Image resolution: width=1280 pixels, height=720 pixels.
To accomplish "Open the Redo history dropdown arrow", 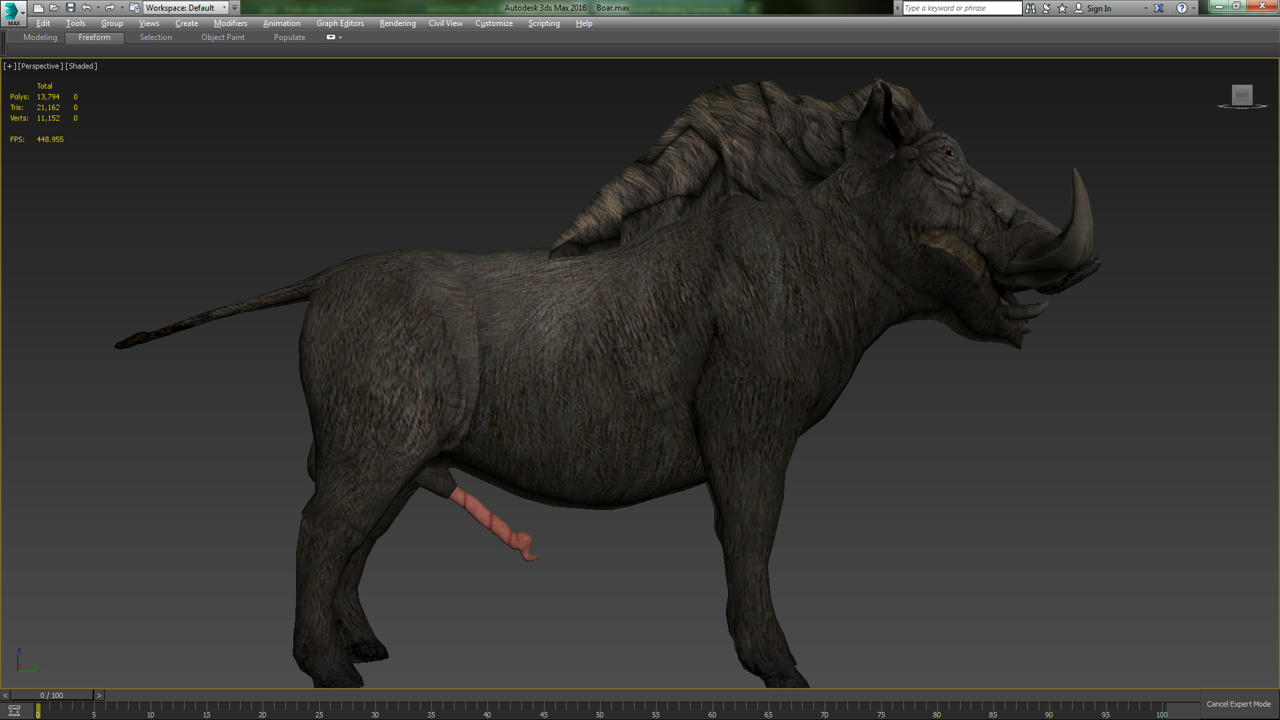I will click(122, 8).
